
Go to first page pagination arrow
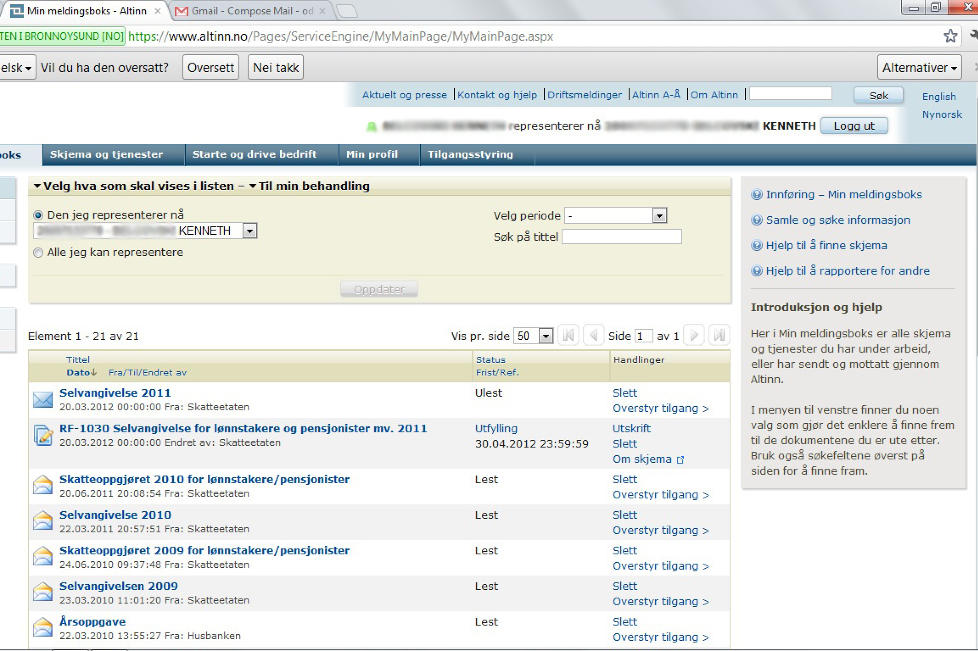(x=568, y=335)
